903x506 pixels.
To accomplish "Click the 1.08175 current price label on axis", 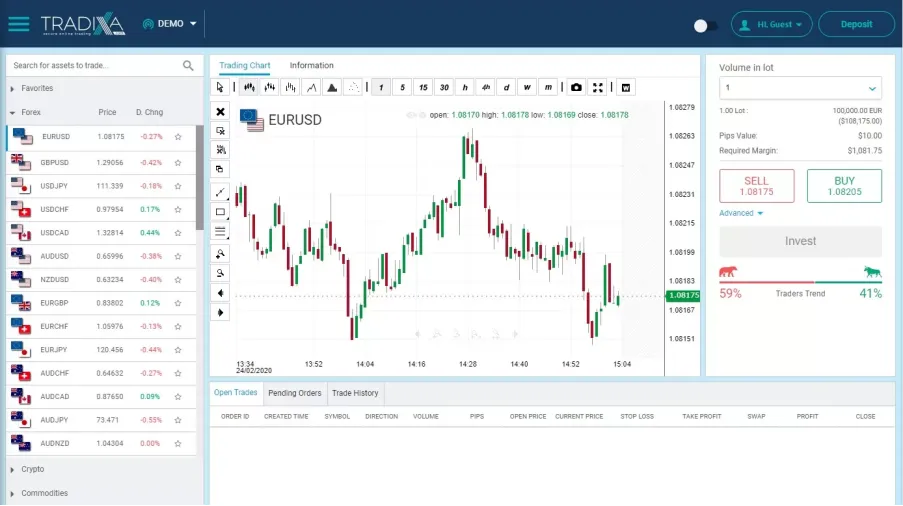I will [683, 295].
